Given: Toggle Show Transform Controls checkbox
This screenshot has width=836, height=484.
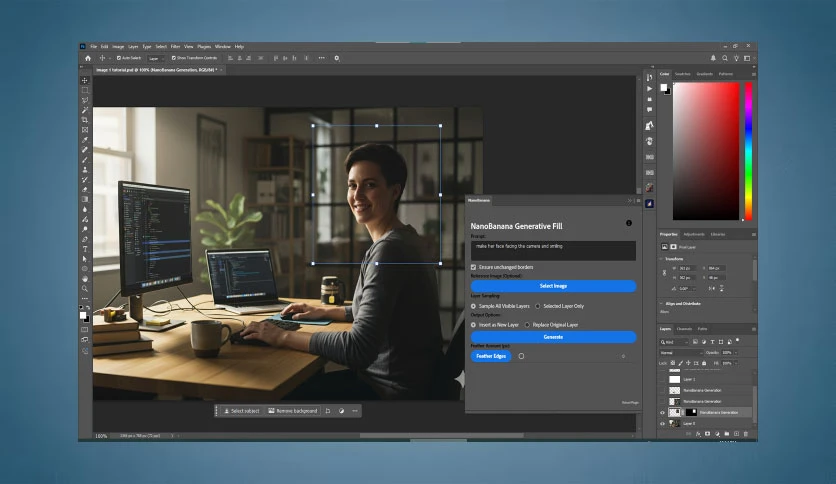Looking at the screenshot, I should tap(174, 58).
